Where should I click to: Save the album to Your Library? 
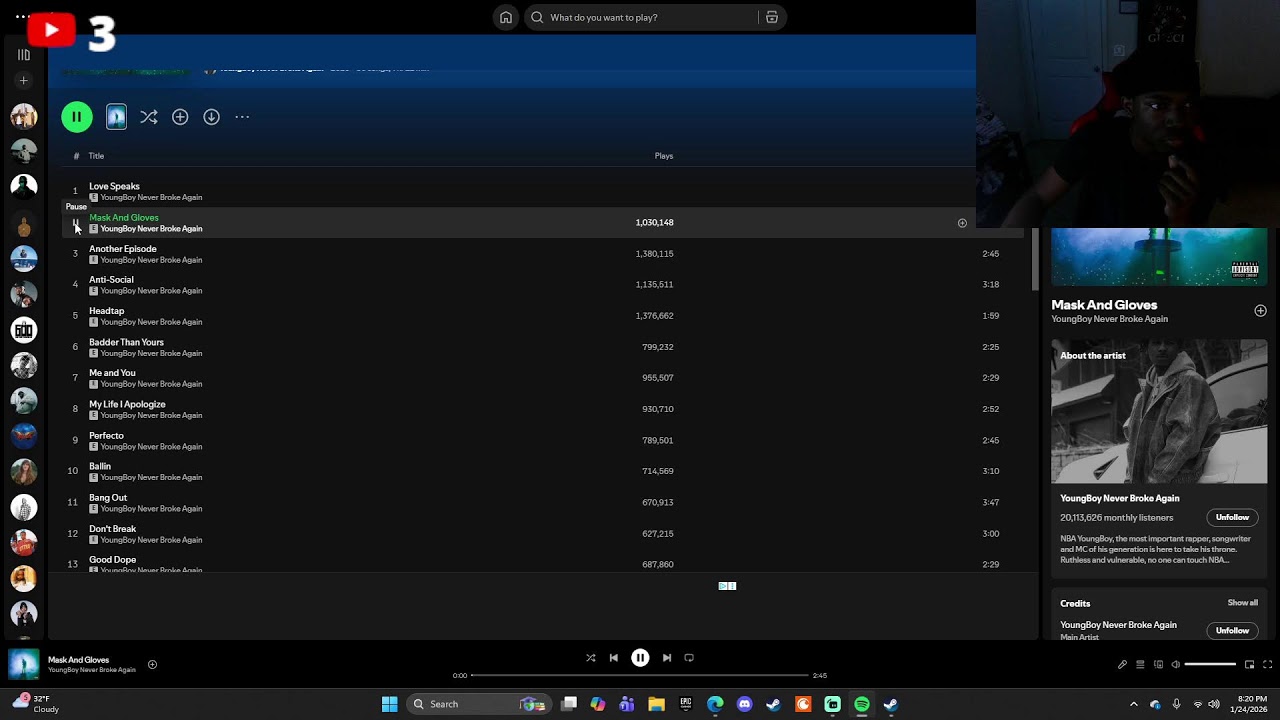(180, 117)
